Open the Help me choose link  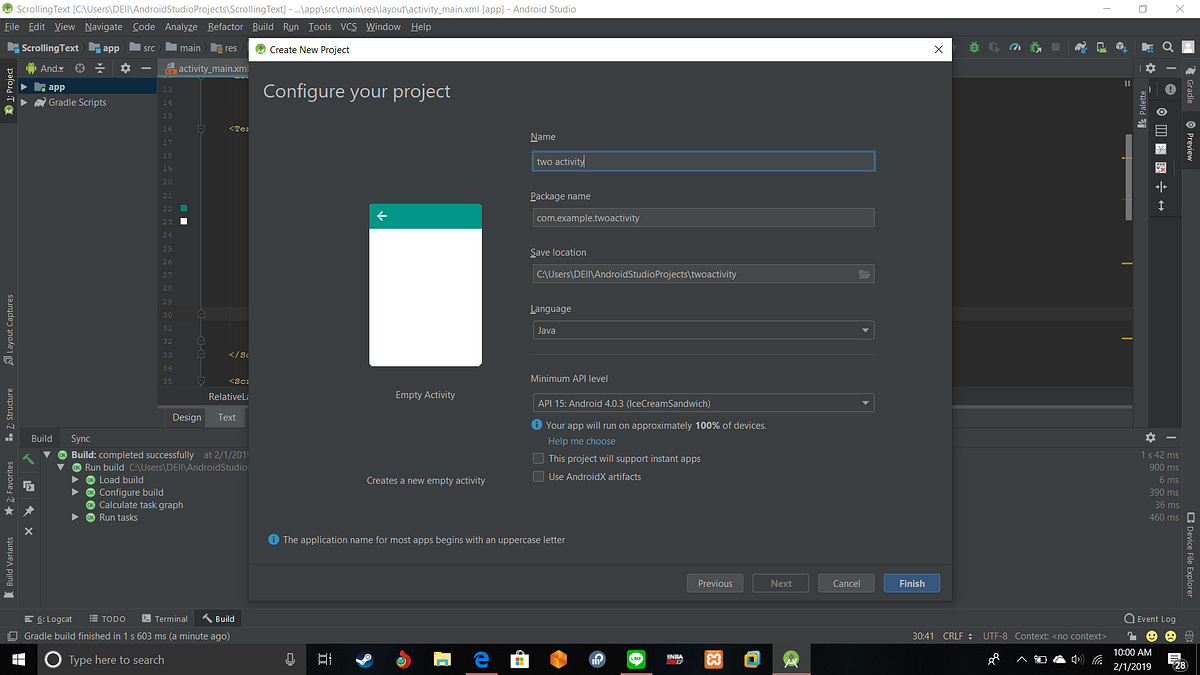[x=581, y=441]
